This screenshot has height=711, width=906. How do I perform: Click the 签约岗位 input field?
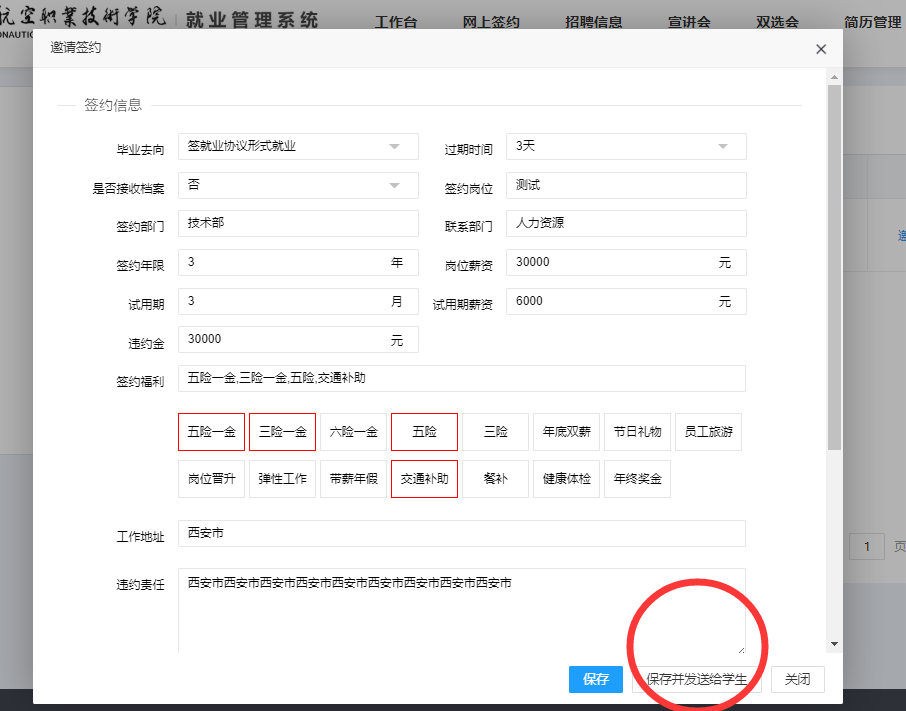626,185
